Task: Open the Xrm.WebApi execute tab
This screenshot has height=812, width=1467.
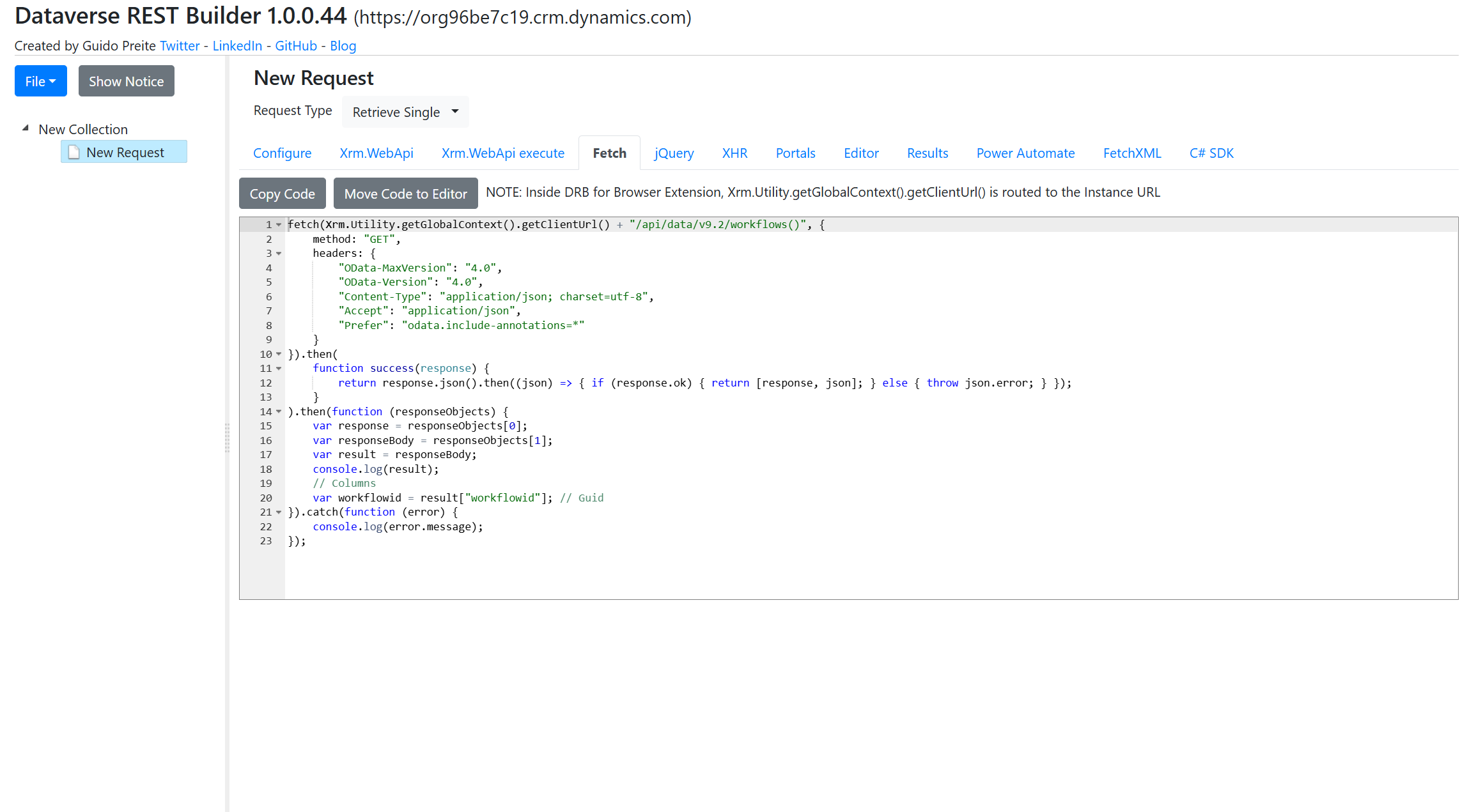Action: 502,153
